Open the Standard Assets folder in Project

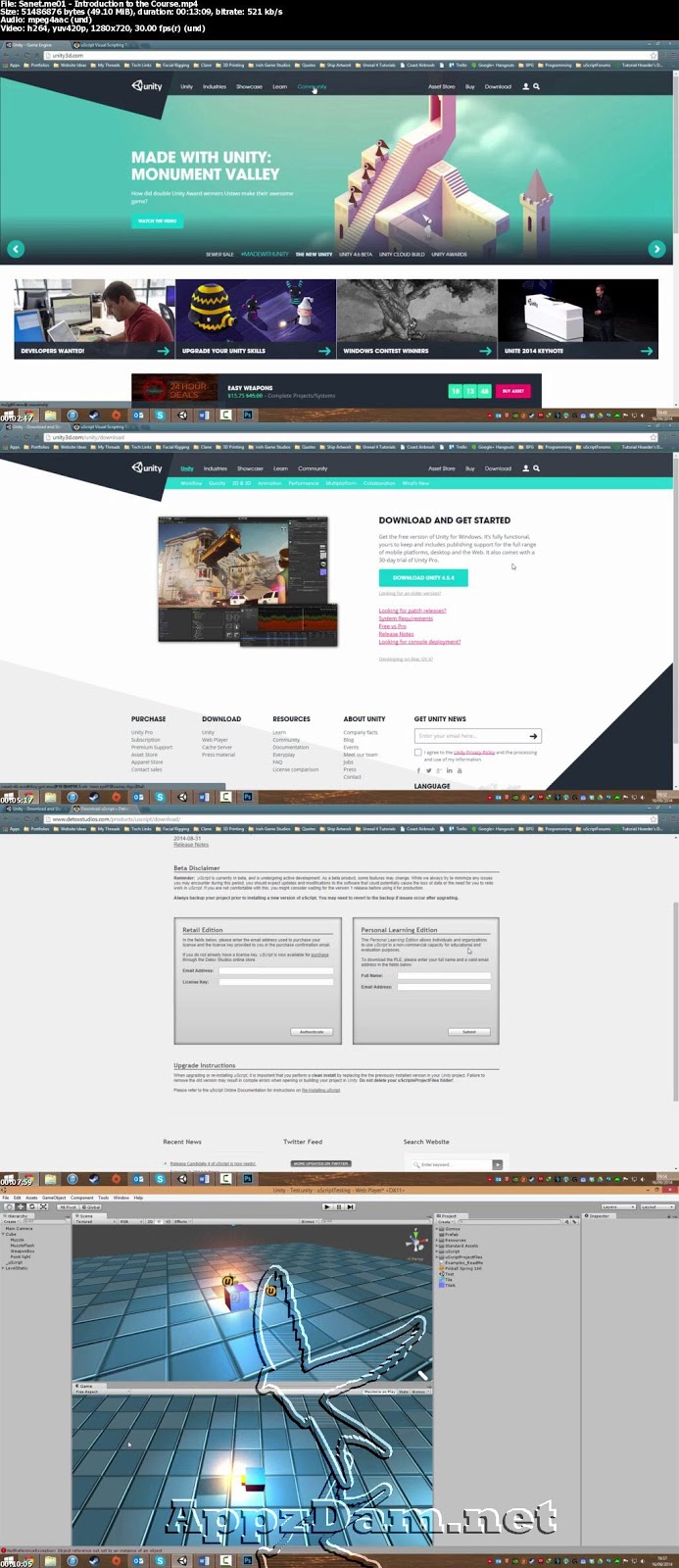[x=461, y=1246]
